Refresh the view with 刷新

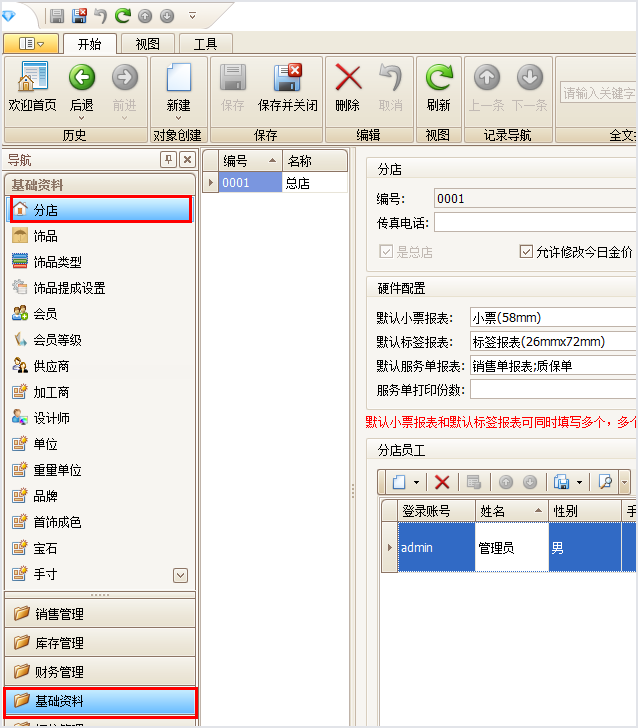click(x=438, y=87)
